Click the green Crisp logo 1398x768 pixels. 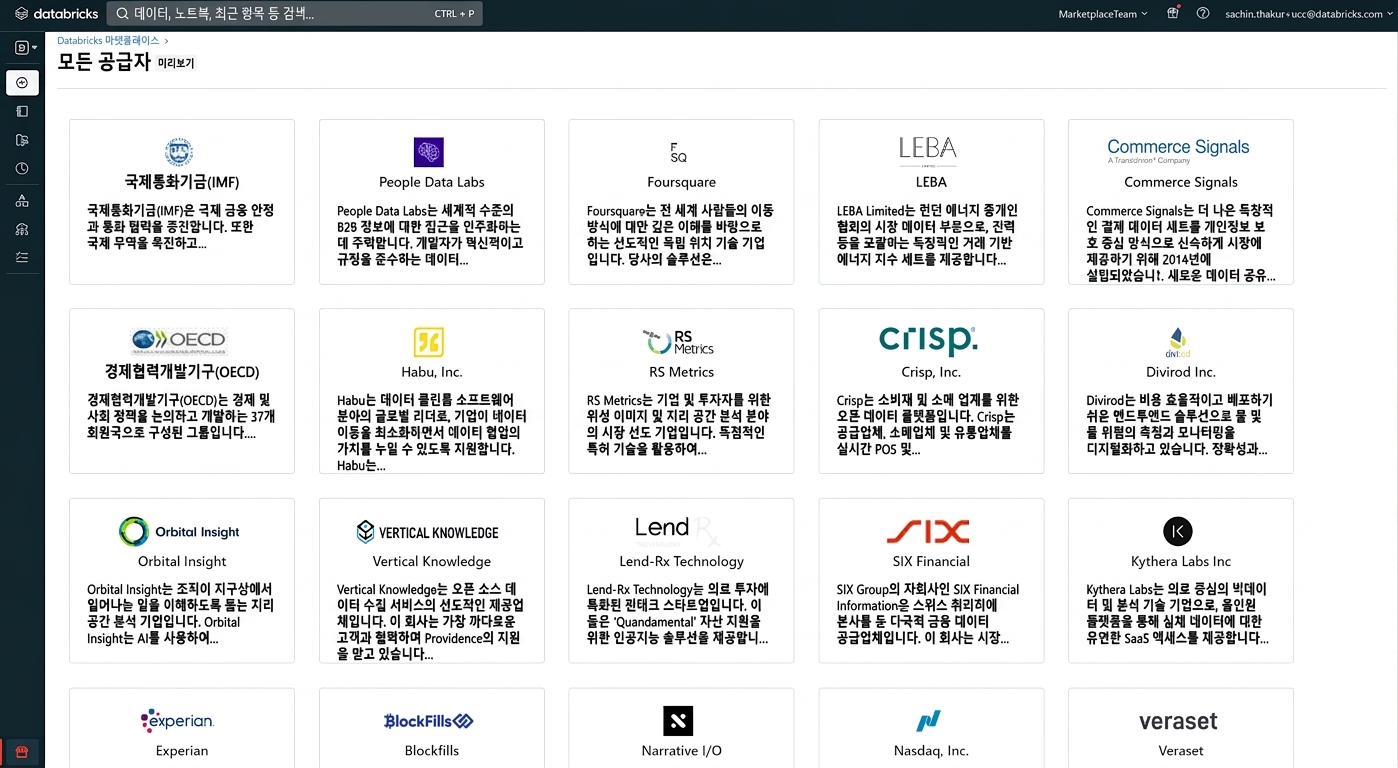(928, 341)
